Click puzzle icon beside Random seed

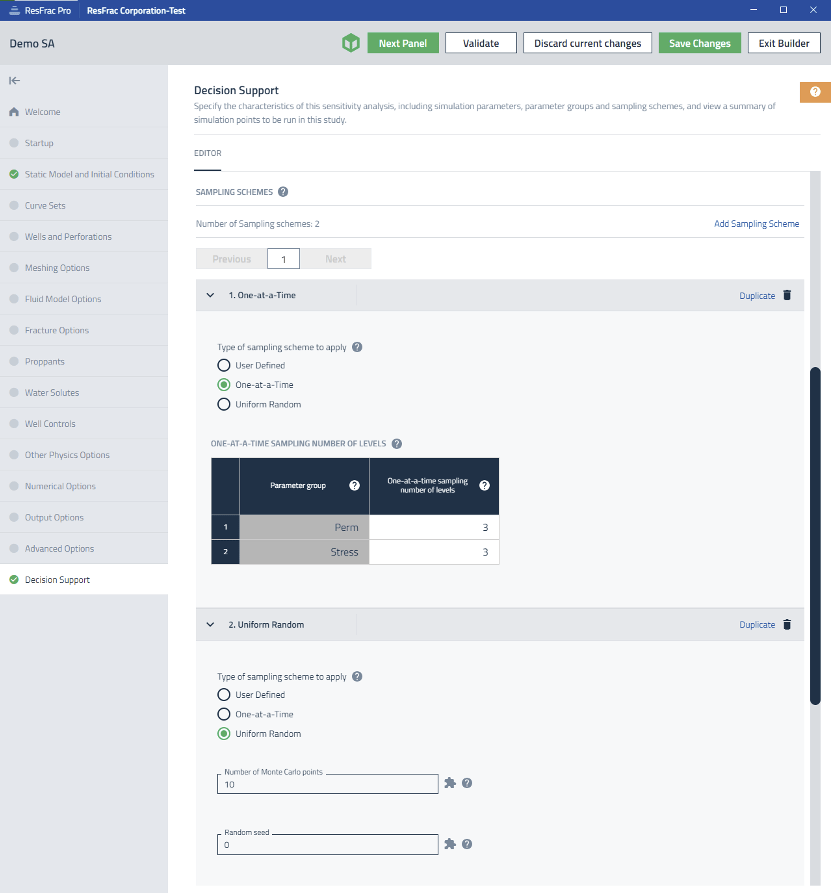[x=450, y=844]
